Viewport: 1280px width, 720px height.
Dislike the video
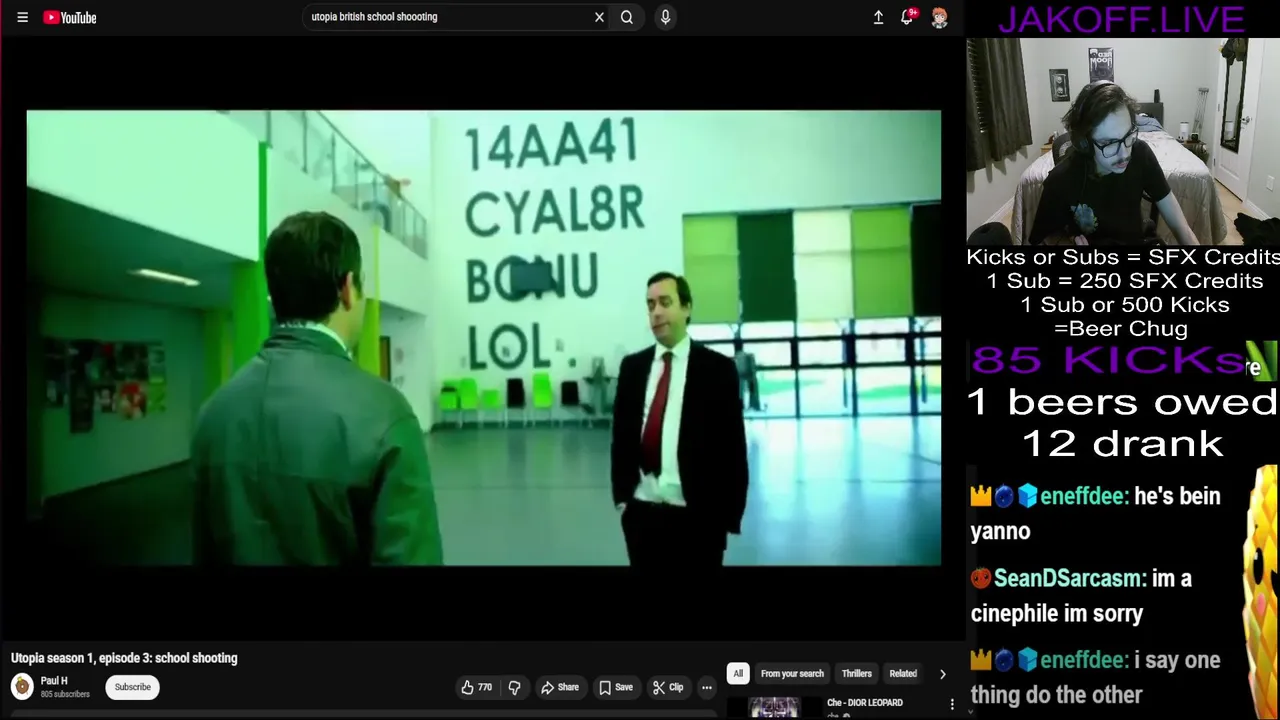coord(514,687)
